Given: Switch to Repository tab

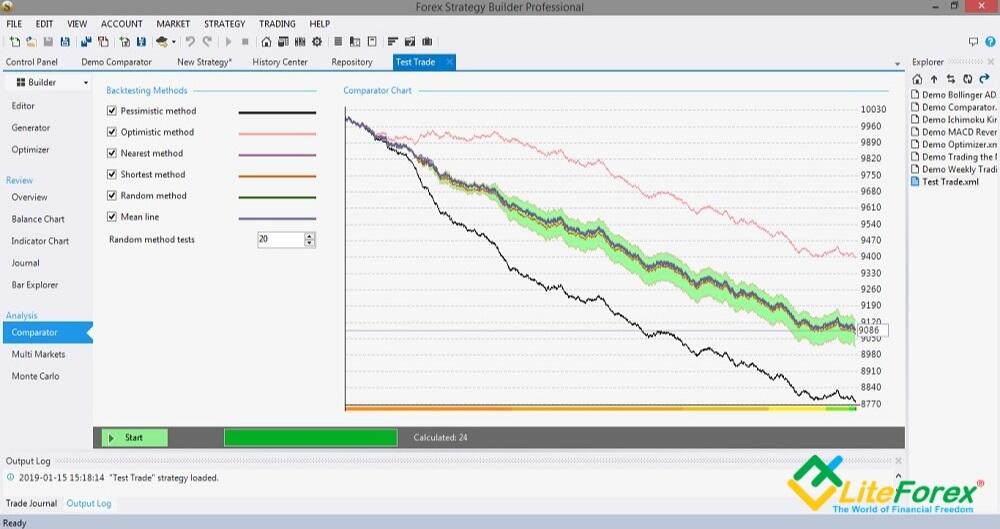Looking at the screenshot, I should (x=351, y=62).
